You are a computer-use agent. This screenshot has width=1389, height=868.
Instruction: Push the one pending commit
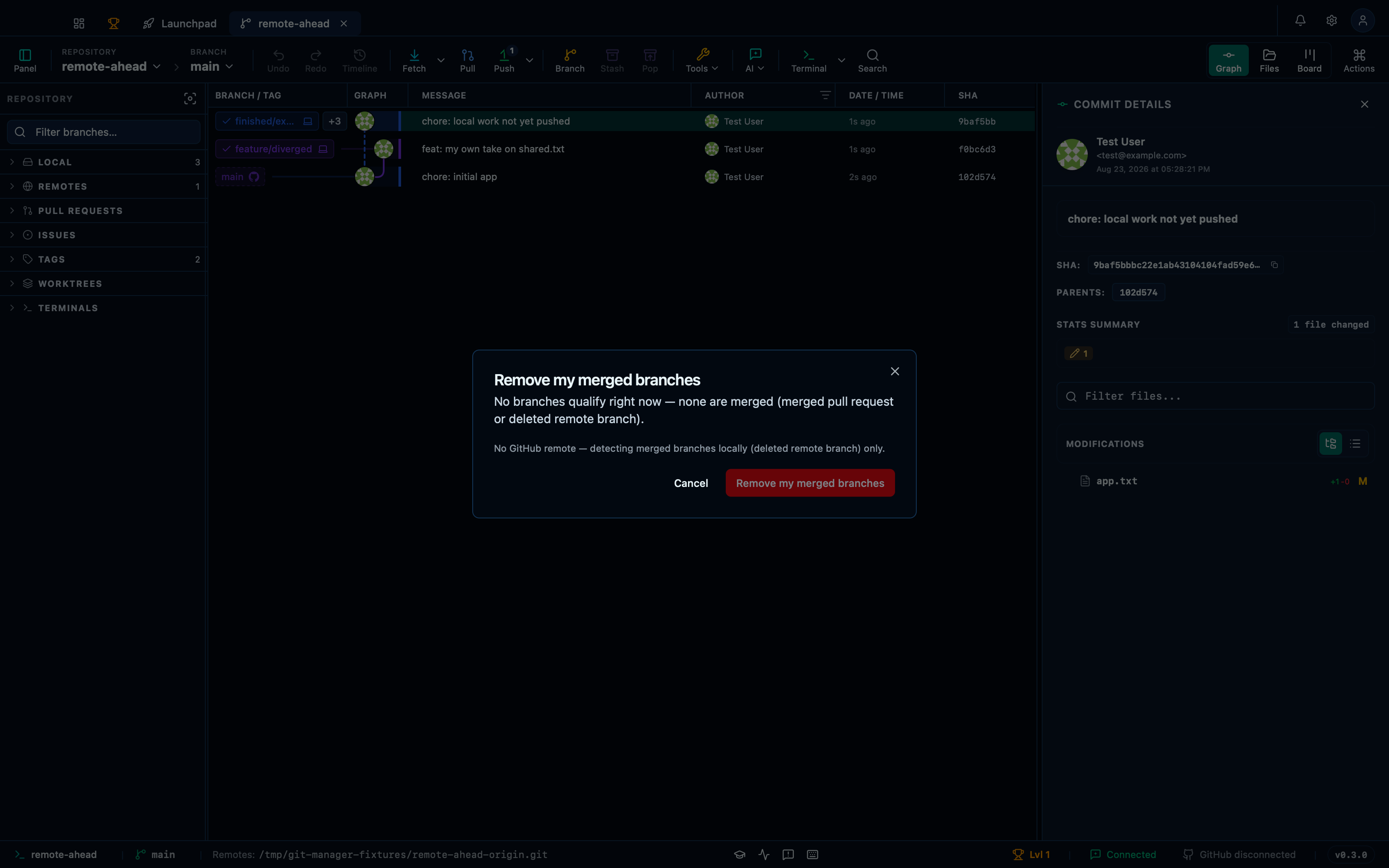[x=504, y=60]
